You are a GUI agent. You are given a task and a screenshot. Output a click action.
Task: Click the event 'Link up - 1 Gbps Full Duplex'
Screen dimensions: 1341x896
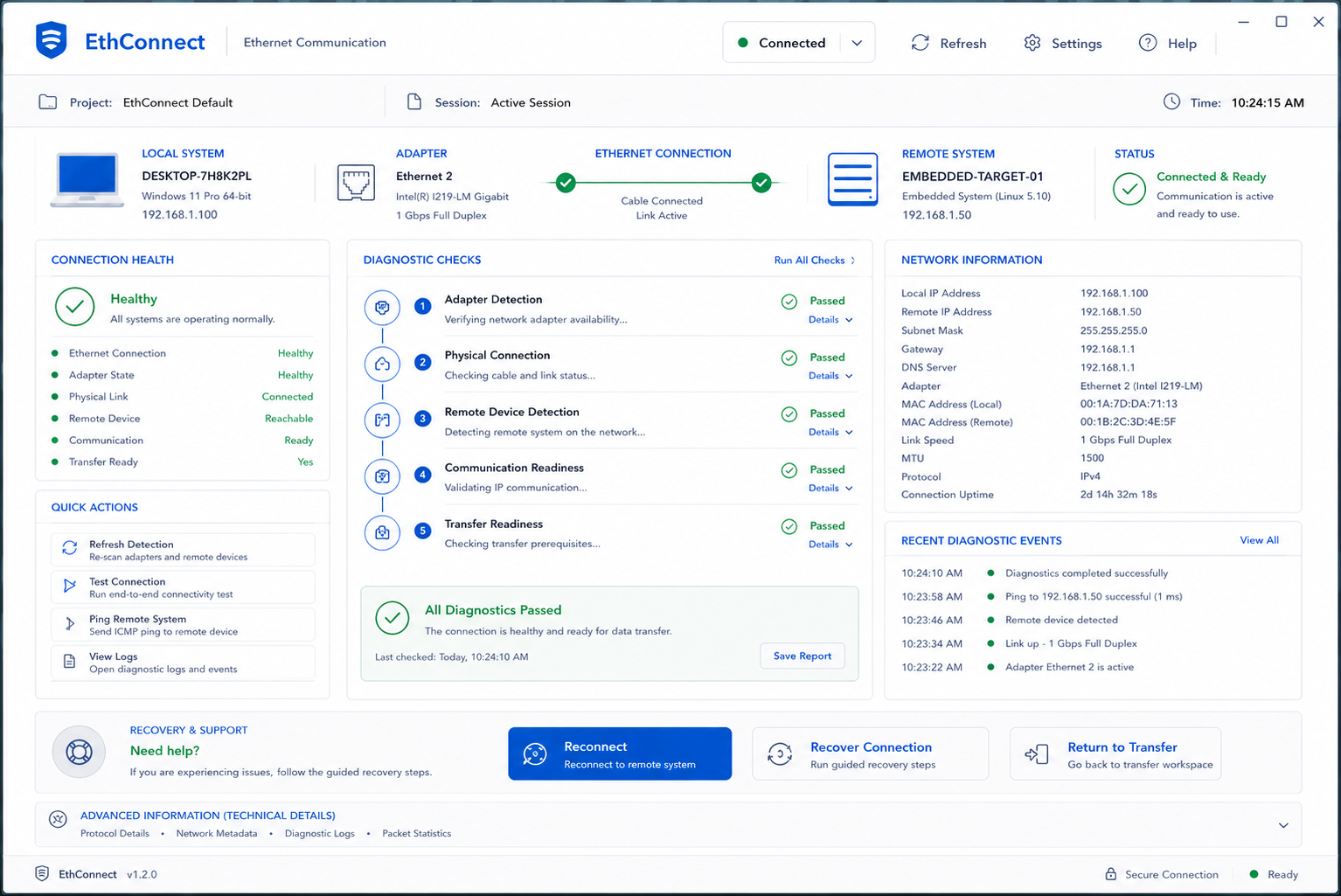pyautogui.click(x=1071, y=643)
